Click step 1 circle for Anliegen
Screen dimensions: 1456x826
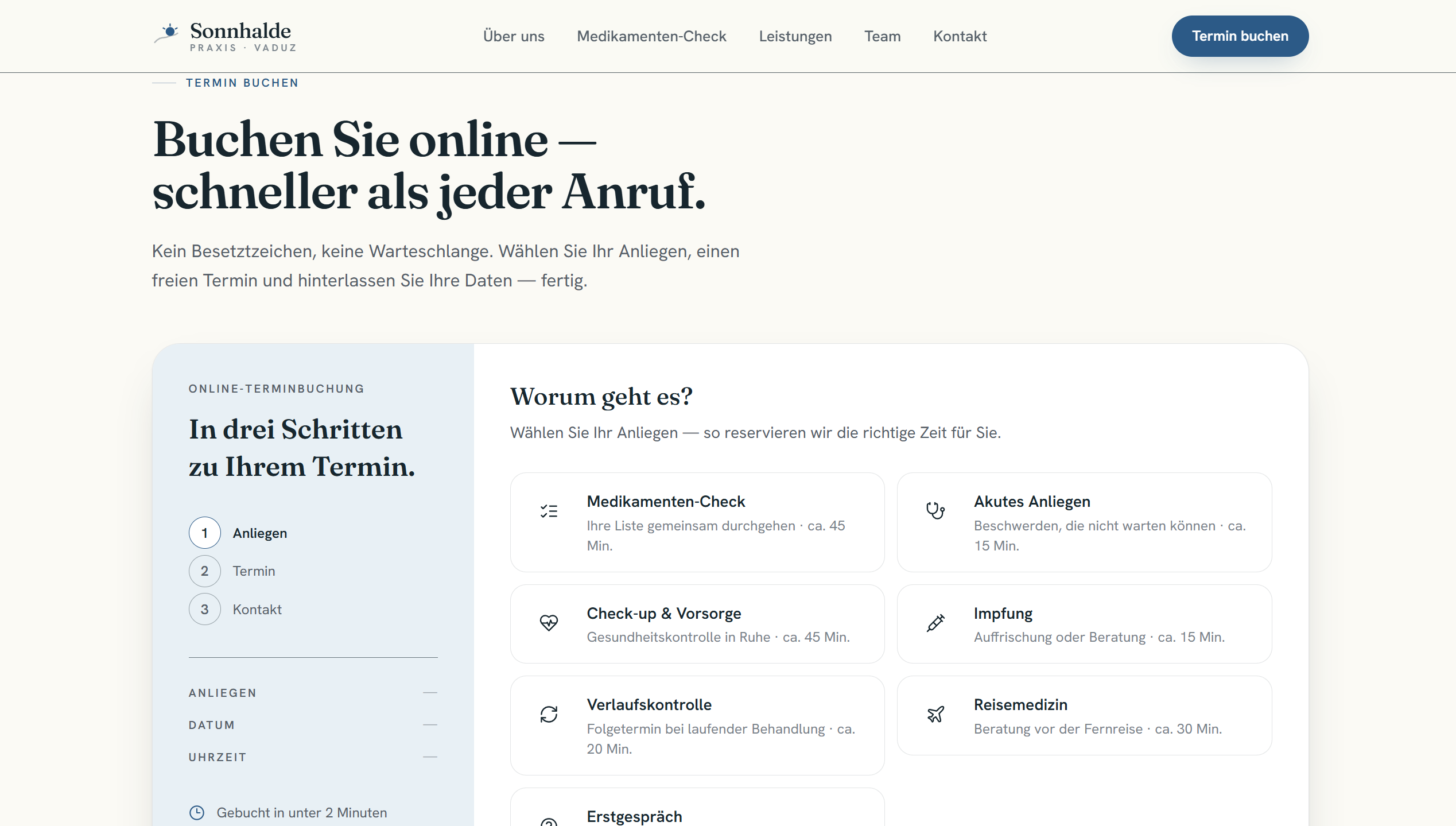(204, 533)
